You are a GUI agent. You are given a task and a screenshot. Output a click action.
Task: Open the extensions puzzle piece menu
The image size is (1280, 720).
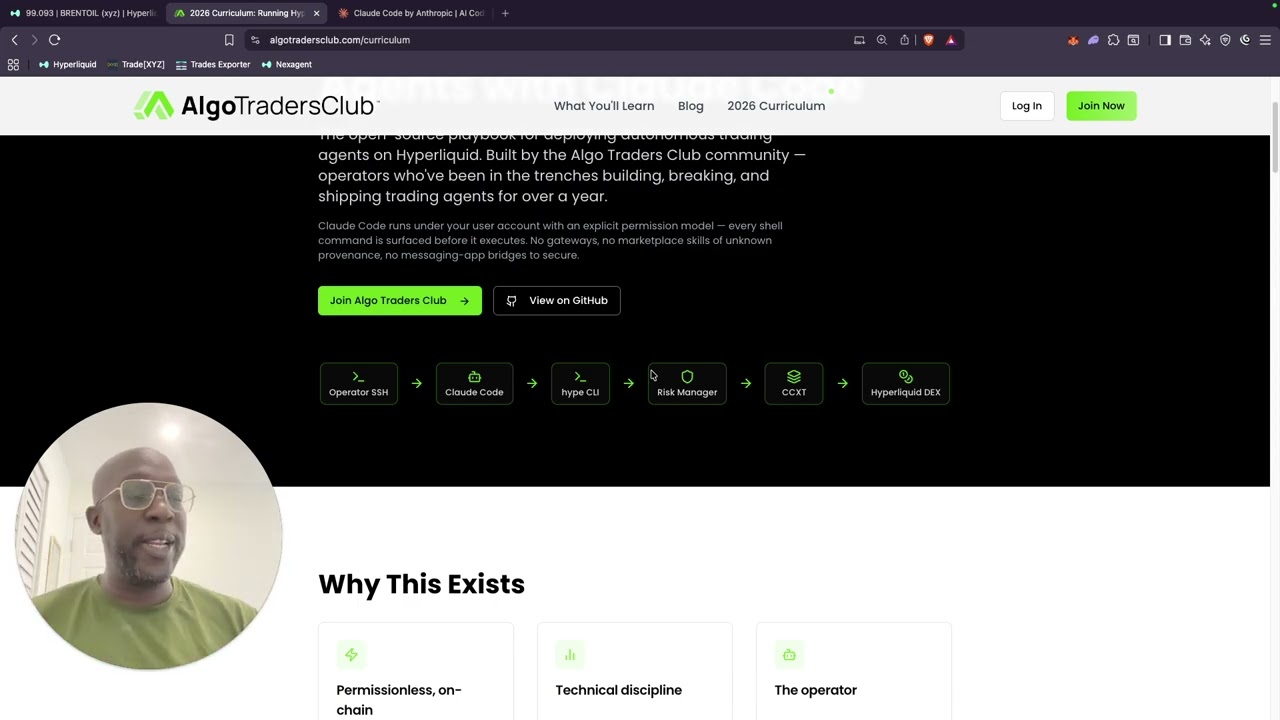pyautogui.click(x=1113, y=40)
